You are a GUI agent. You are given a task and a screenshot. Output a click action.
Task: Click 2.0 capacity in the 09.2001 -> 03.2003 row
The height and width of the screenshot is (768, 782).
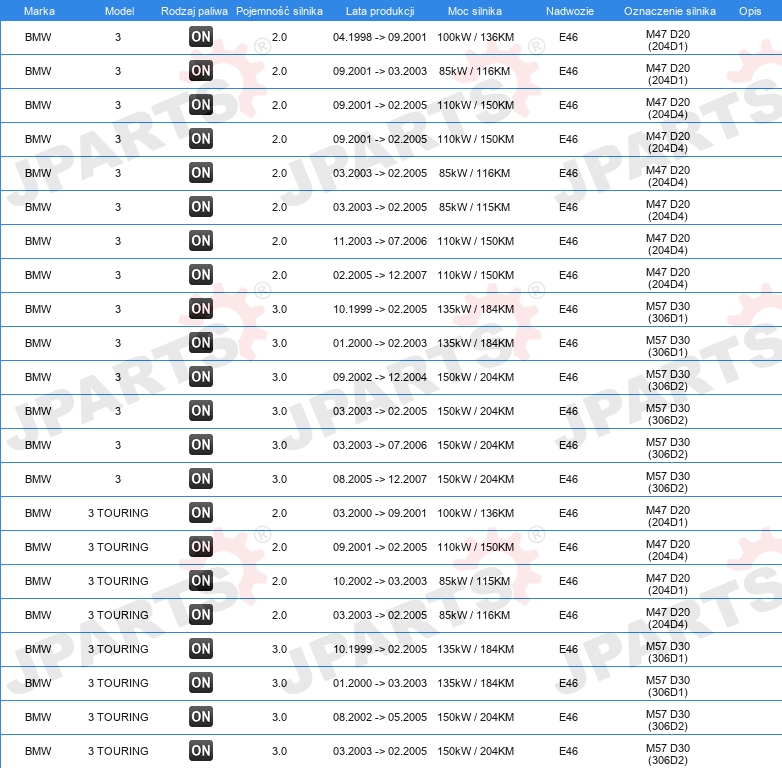[x=279, y=71]
